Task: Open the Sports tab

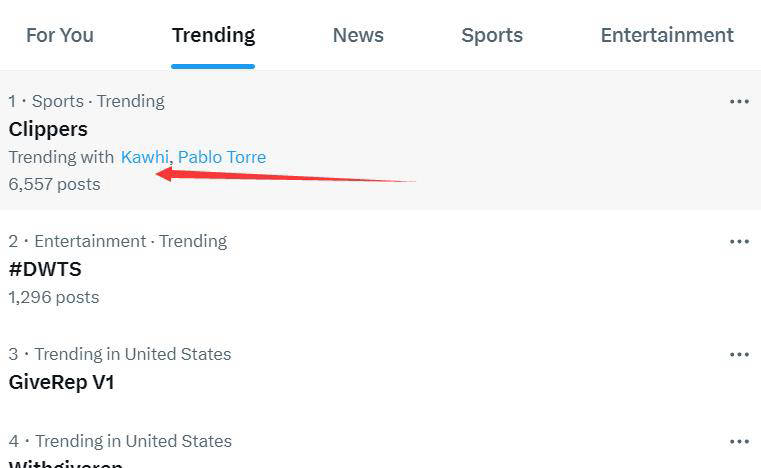Action: (x=492, y=35)
